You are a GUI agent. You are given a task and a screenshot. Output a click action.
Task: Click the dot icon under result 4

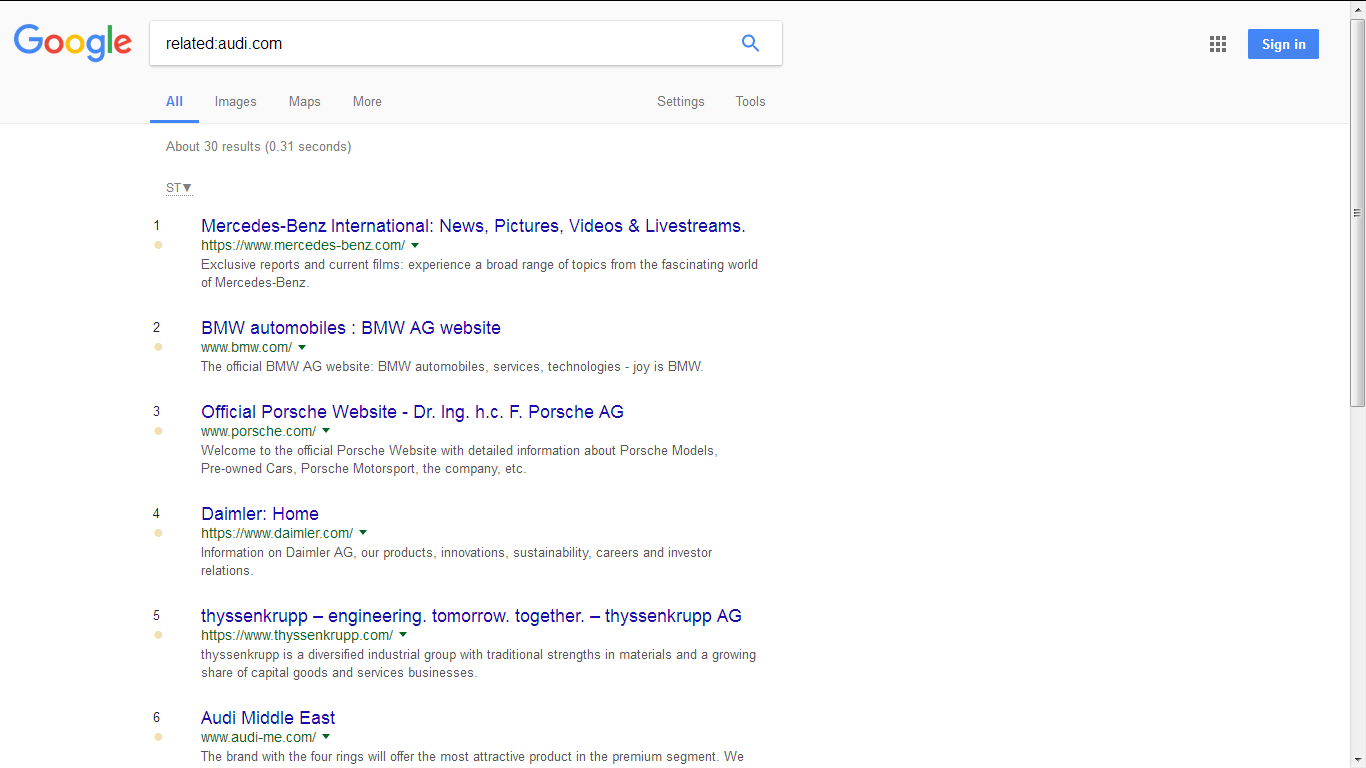(x=158, y=533)
